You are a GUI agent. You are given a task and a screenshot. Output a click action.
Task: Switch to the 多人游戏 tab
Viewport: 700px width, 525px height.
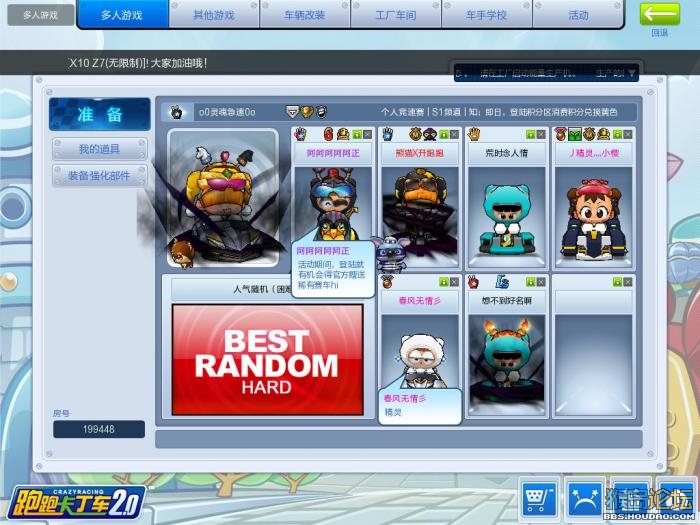point(121,15)
